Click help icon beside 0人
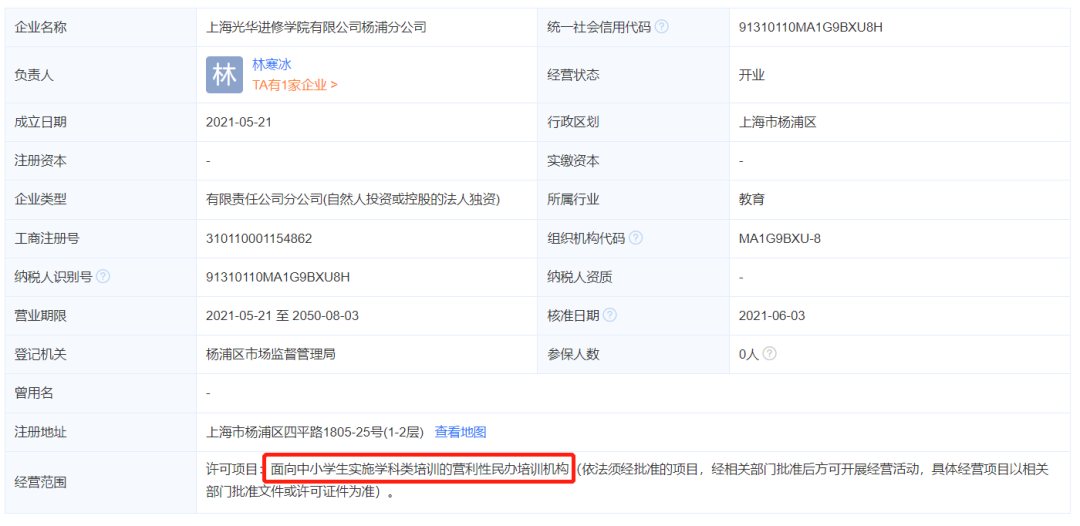Viewport: 1080px width, 526px height. pos(769,354)
